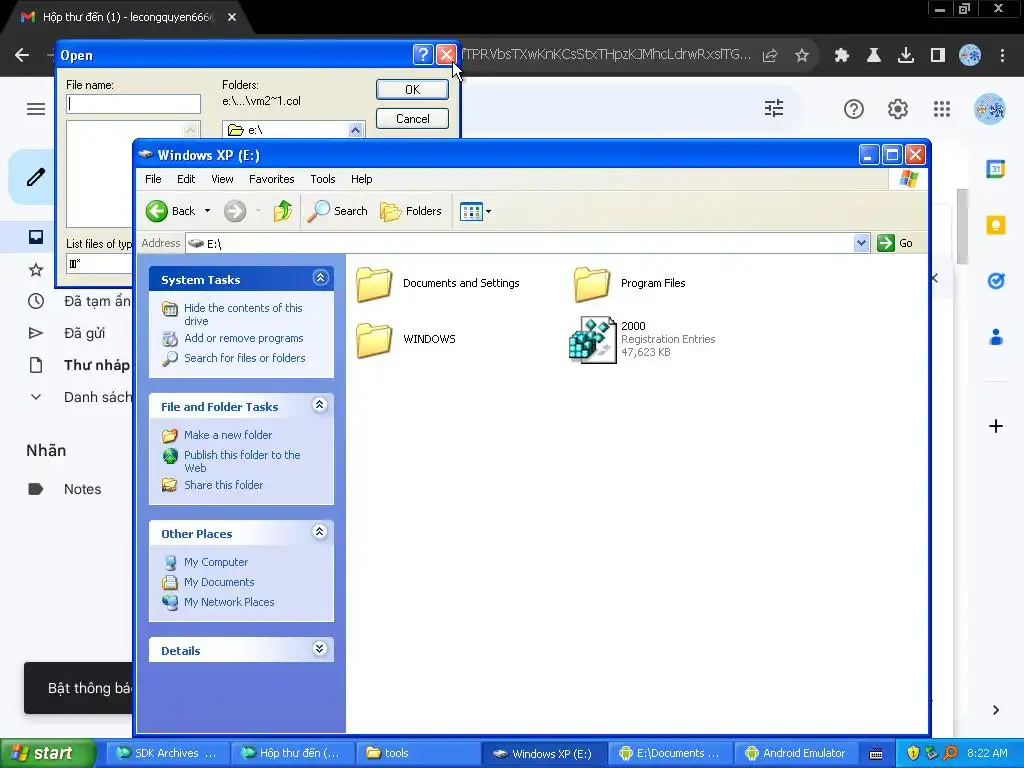Click Share this folder
1024x768 pixels.
(223, 485)
